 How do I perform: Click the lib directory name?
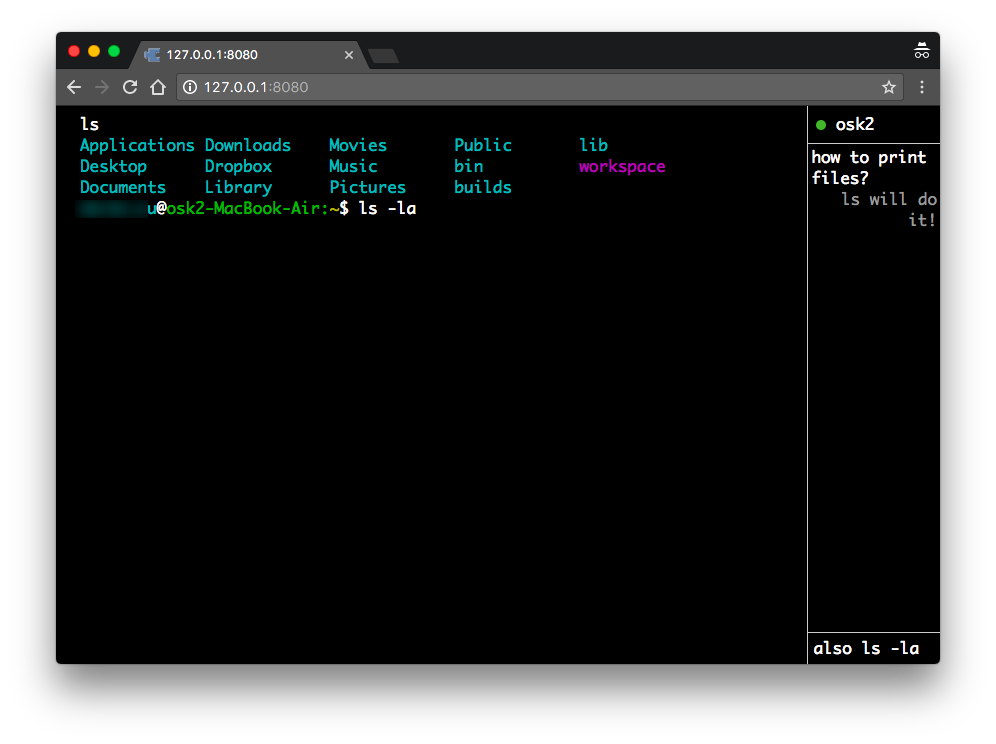click(593, 145)
